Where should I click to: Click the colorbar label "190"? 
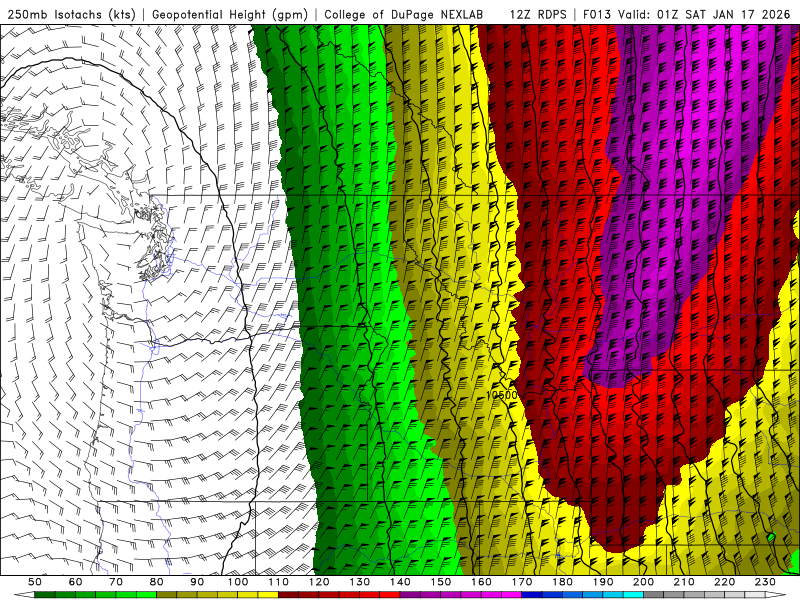pyautogui.click(x=603, y=582)
